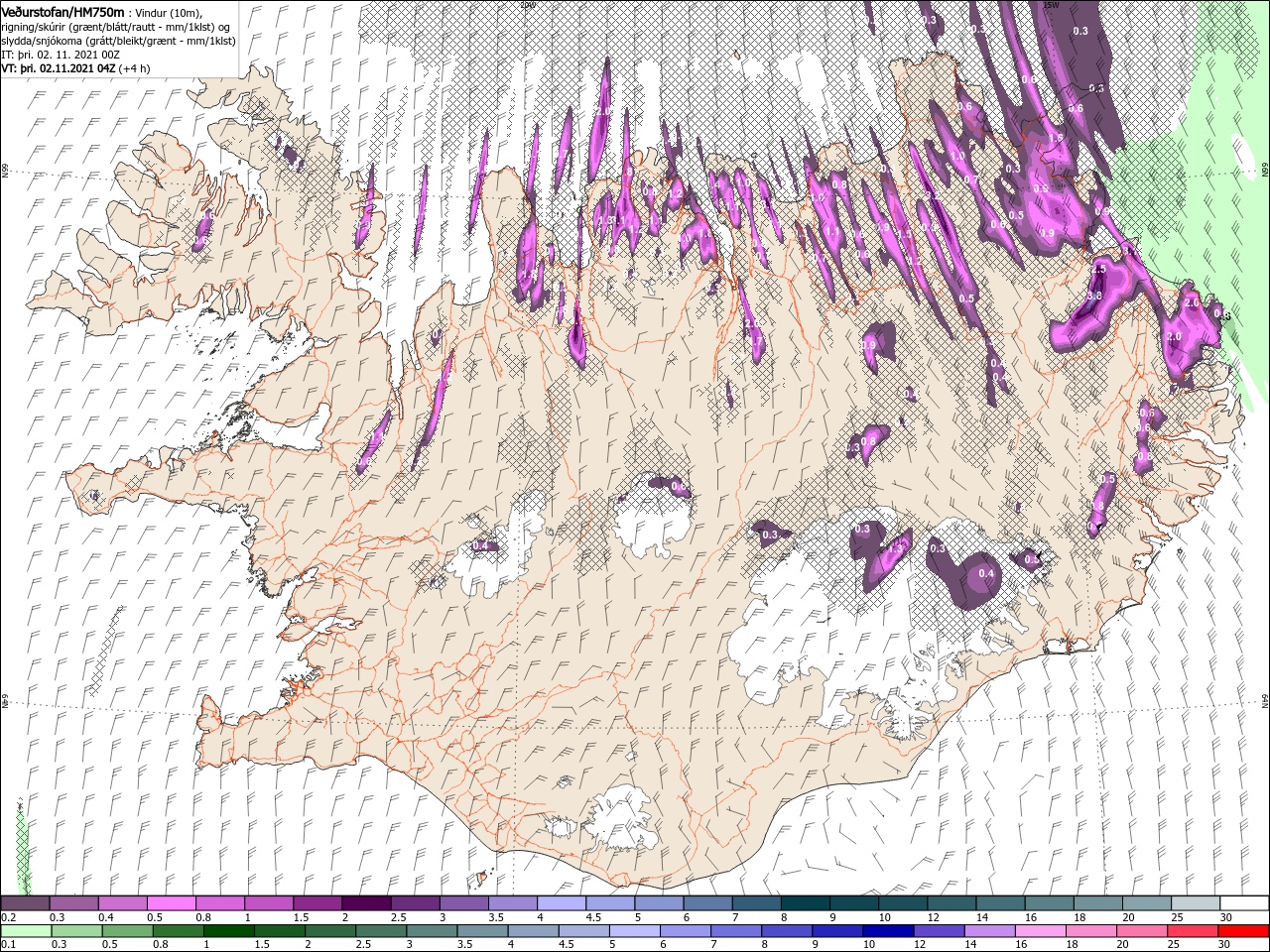Pick the light pink 16–18 rain legend swatch
Screen dimensions: 1270x952
(1041, 931)
